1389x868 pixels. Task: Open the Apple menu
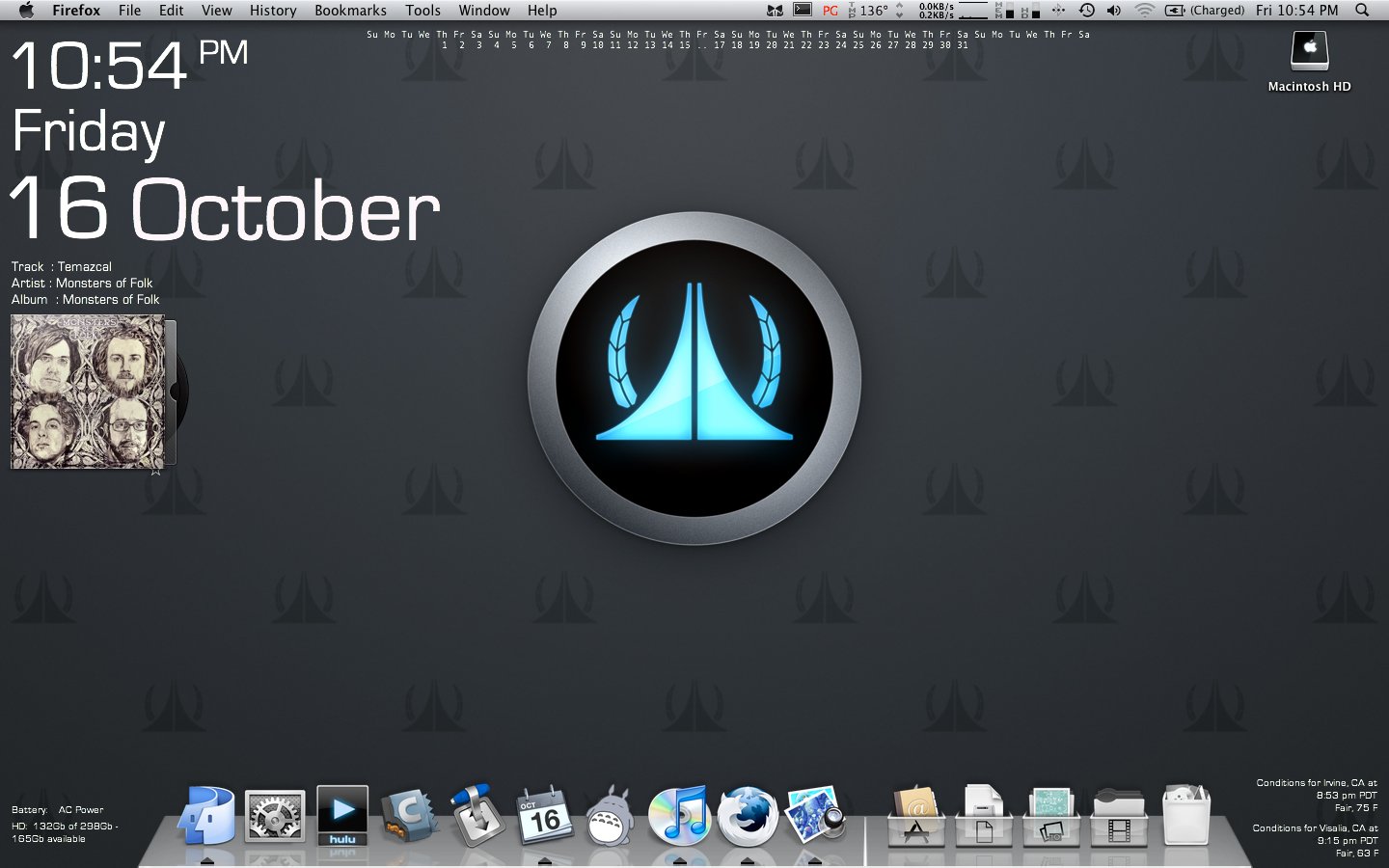click(26, 10)
